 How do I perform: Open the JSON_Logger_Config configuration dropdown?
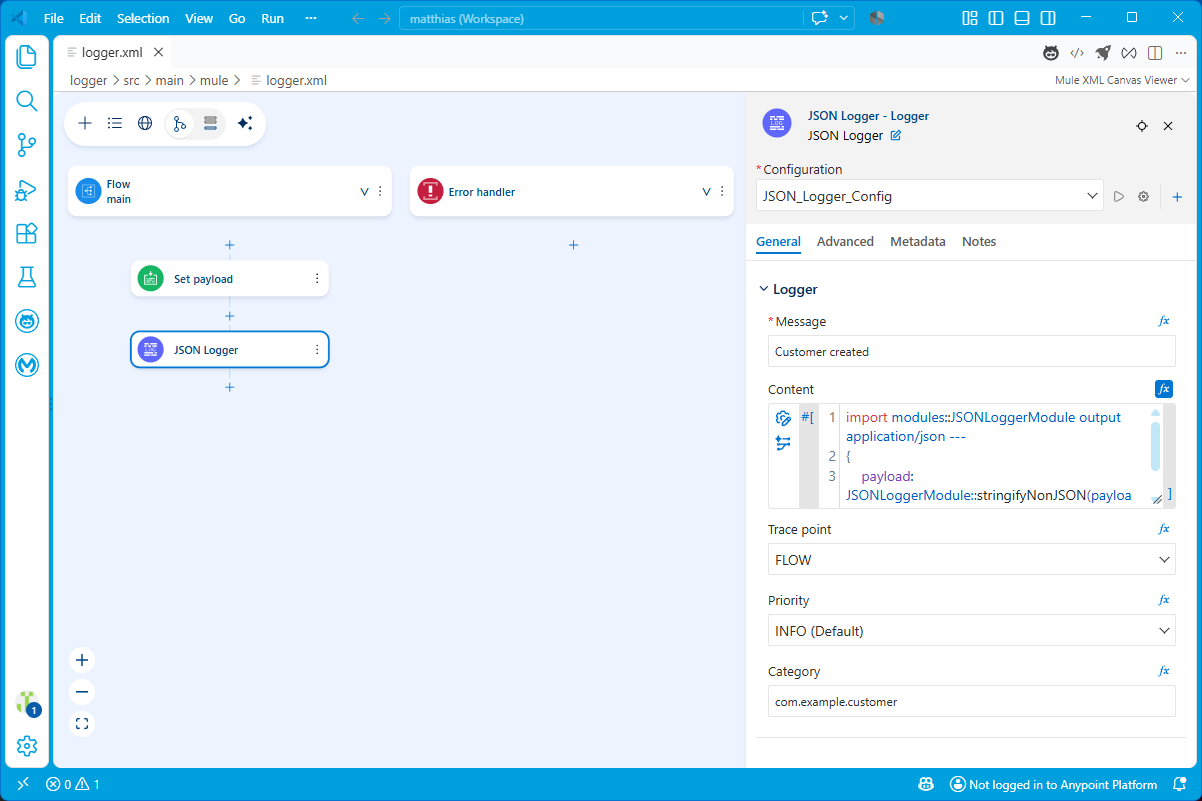(929, 196)
